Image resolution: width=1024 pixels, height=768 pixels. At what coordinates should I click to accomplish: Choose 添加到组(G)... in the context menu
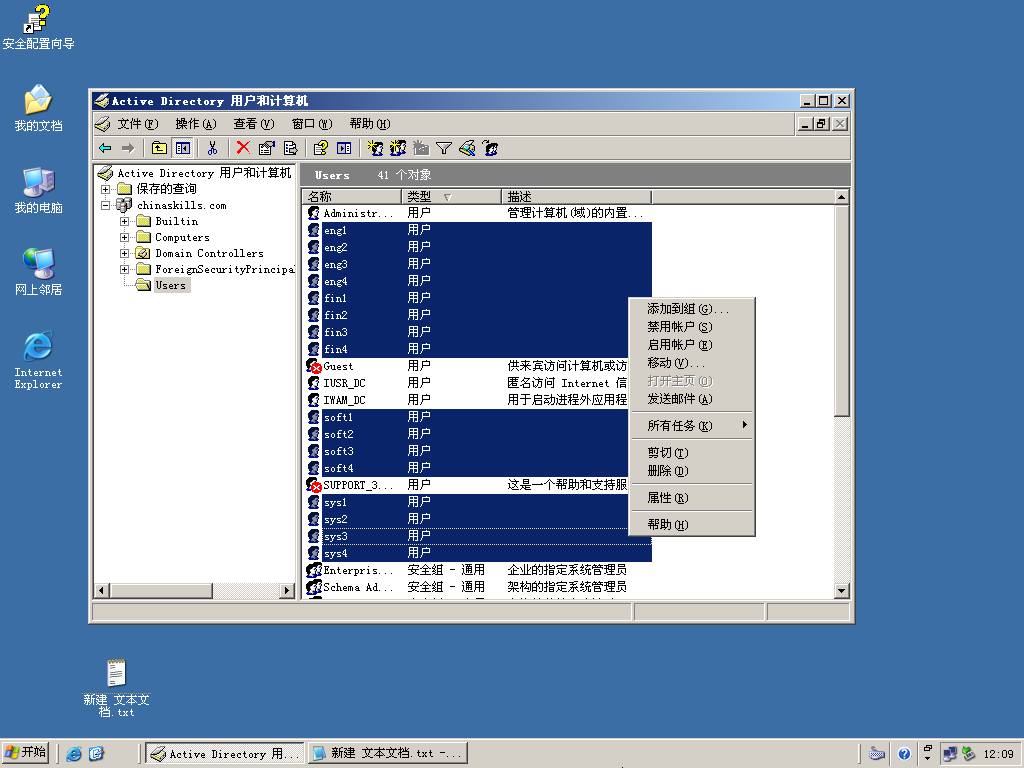[x=692, y=309]
